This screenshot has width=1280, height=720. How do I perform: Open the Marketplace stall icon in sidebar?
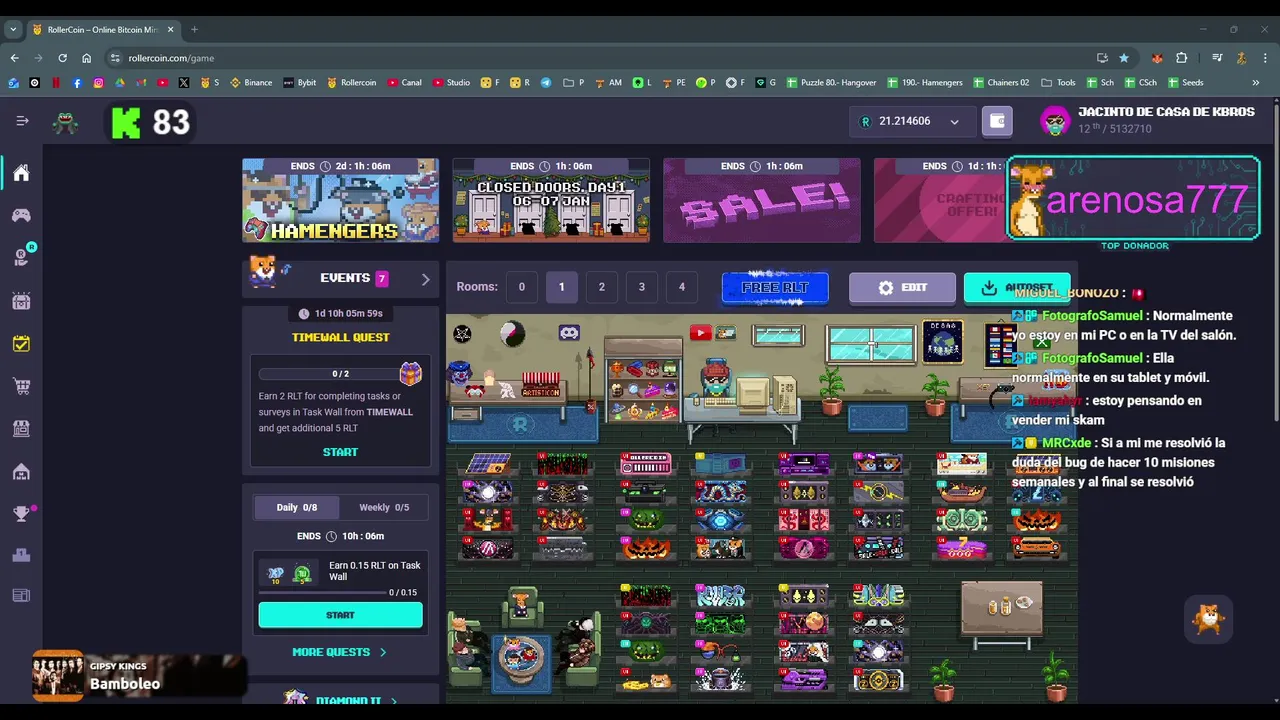[21, 428]
